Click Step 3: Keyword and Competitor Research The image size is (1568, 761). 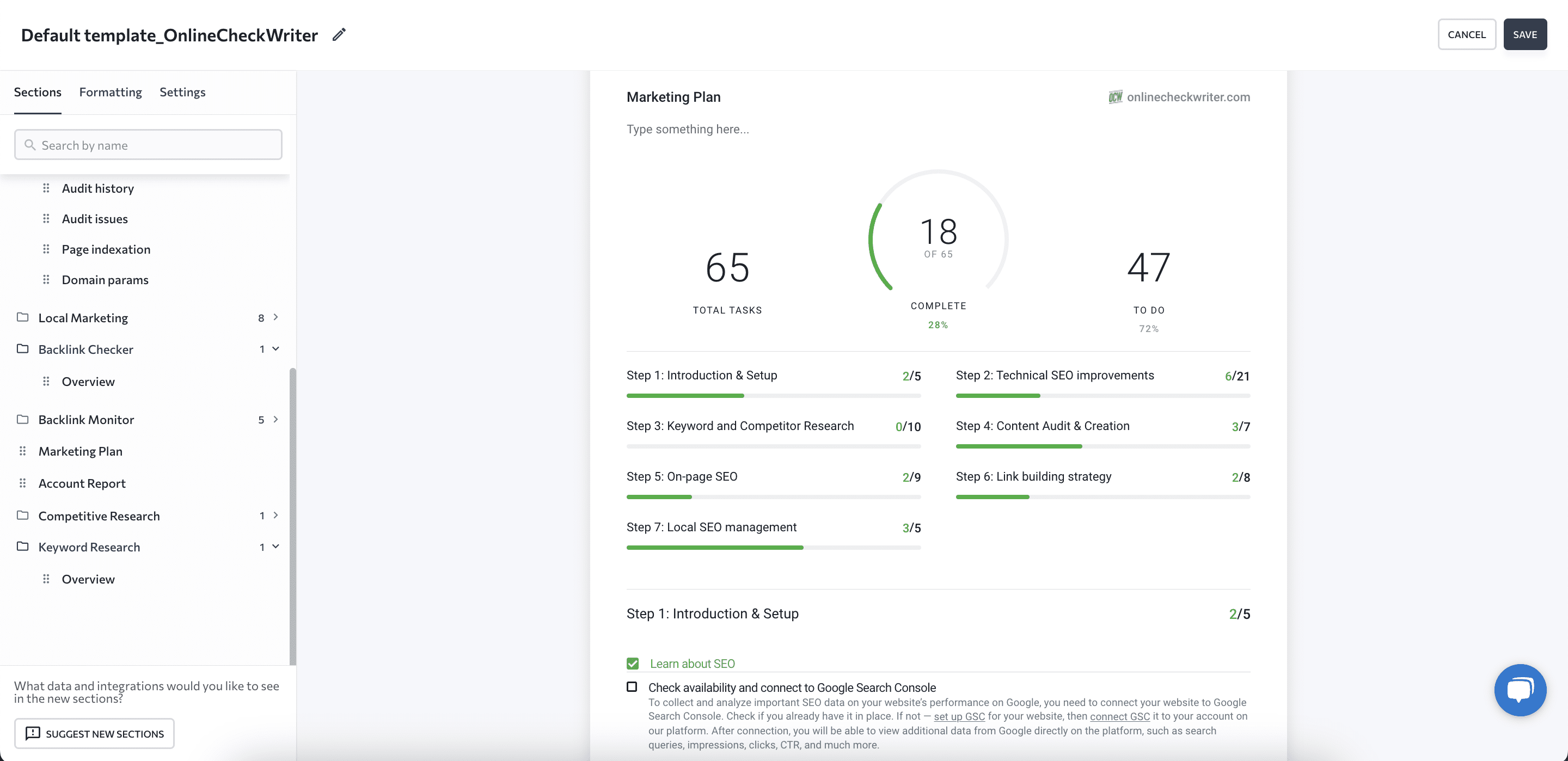(739, 426)
